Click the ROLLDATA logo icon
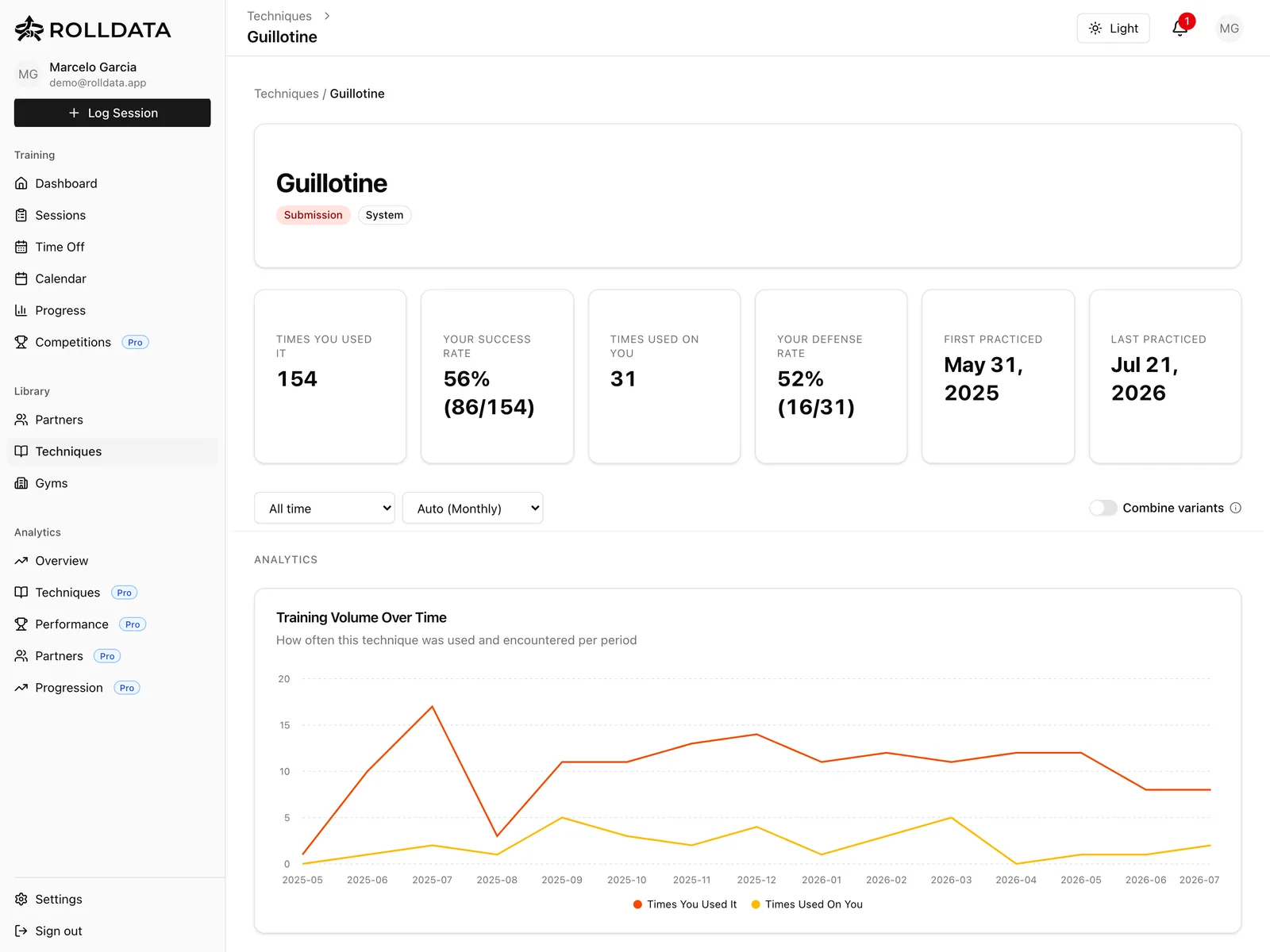Image resolution: width=1270 pixels, height=952 pixels. click(29, 29)
